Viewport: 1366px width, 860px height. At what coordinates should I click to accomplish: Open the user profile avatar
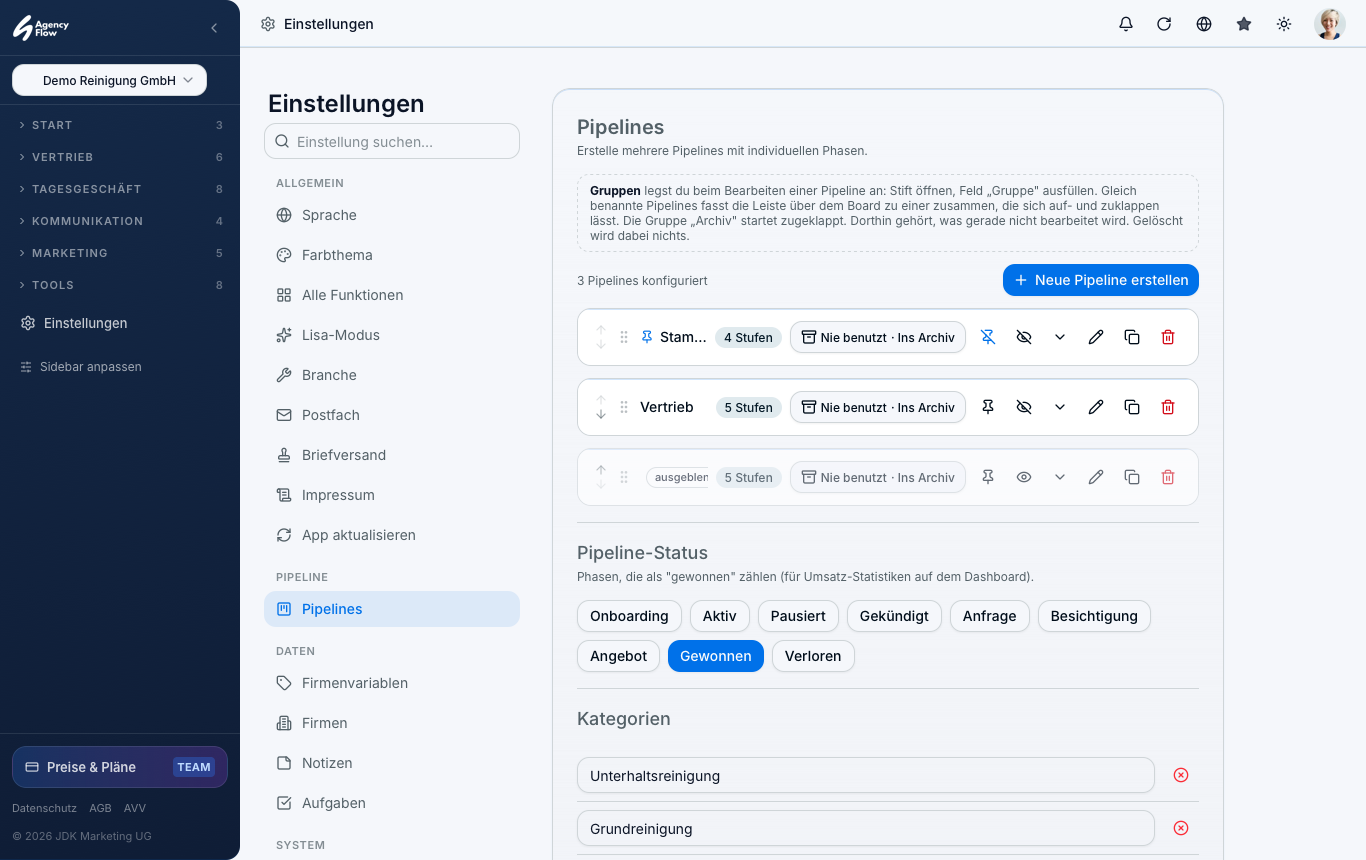pos(1330,24)
